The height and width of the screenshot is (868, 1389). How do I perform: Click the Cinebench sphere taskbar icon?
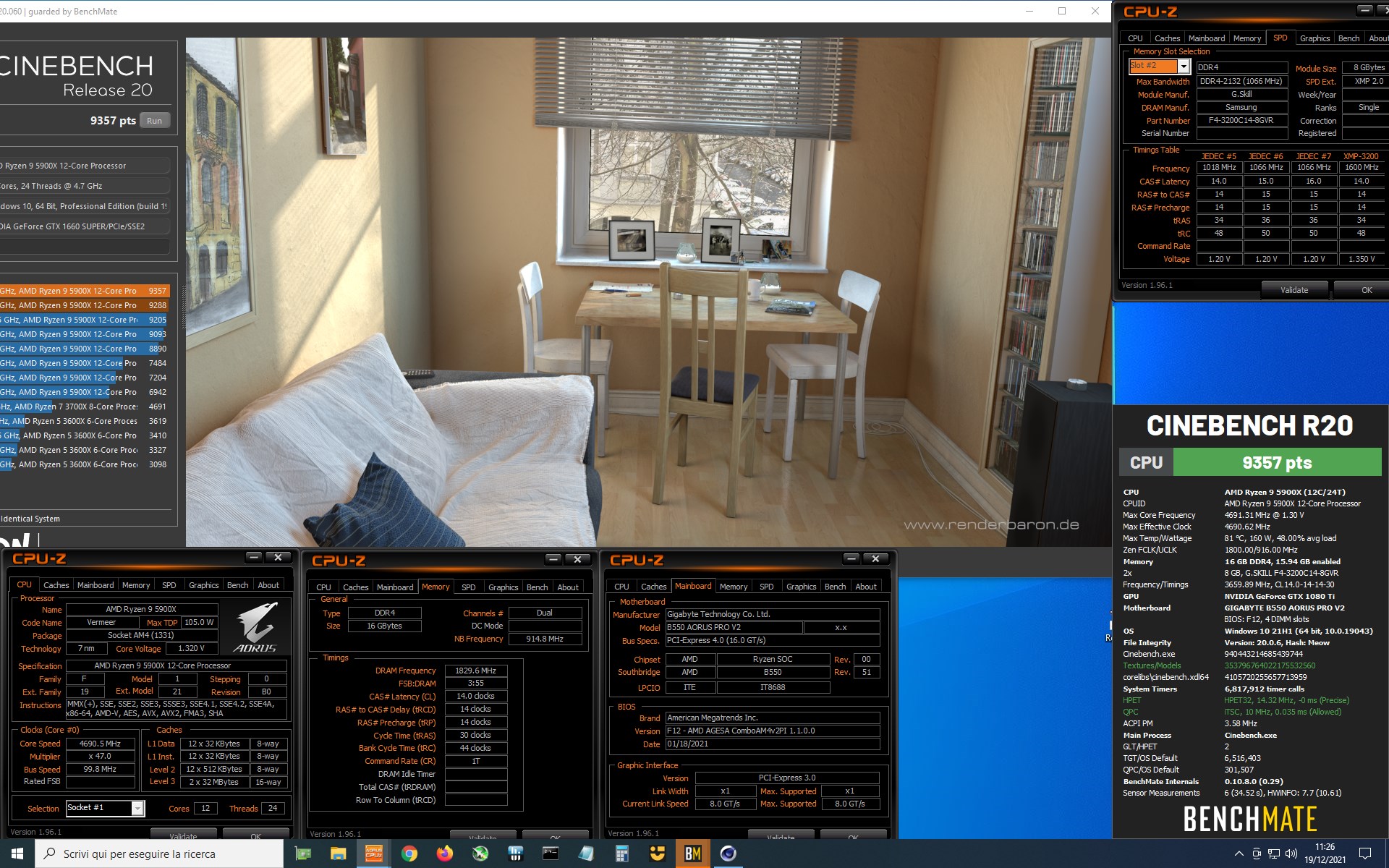(x=728, y=854)
